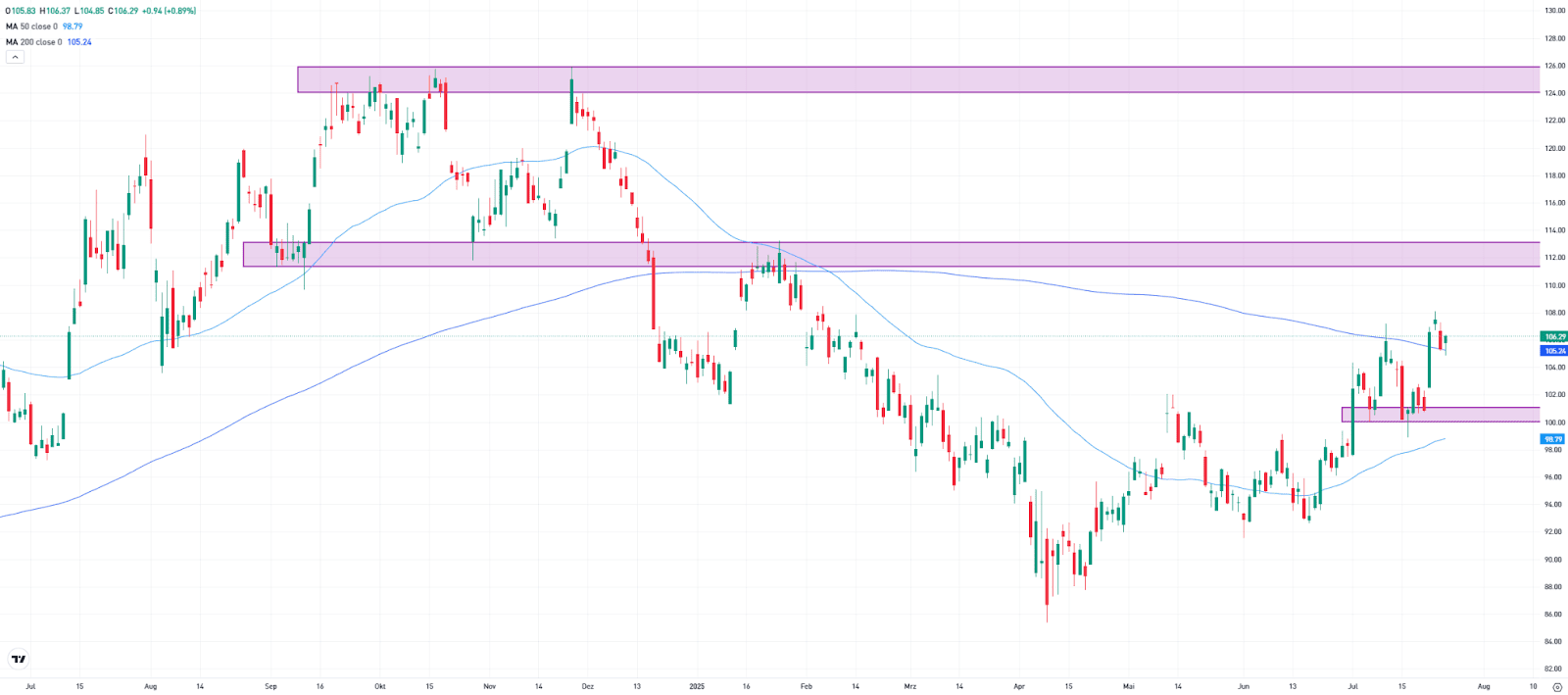Open chart settings gear at the axis corner

1557,687
